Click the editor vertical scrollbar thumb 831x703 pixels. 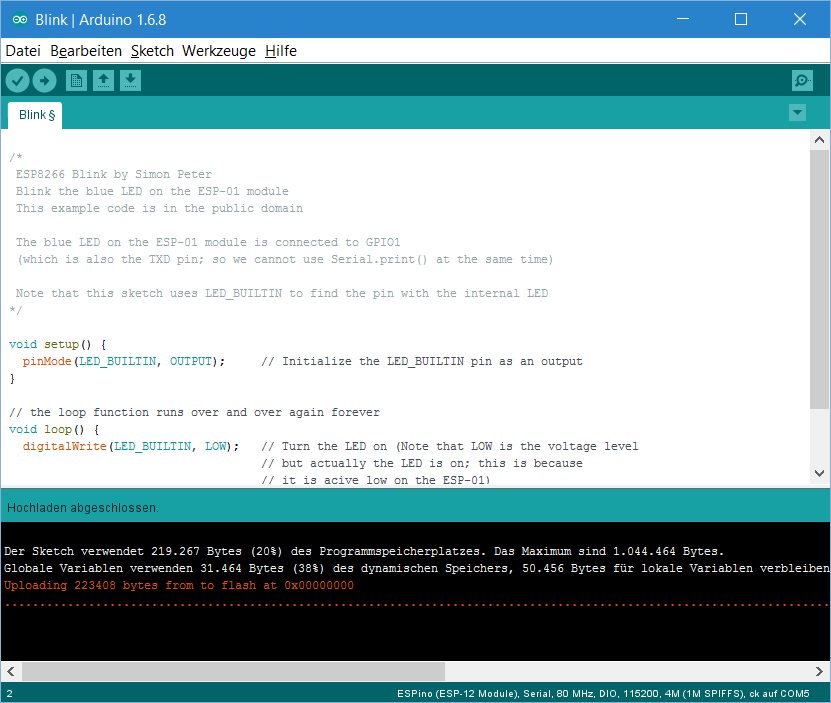[819, 279]
